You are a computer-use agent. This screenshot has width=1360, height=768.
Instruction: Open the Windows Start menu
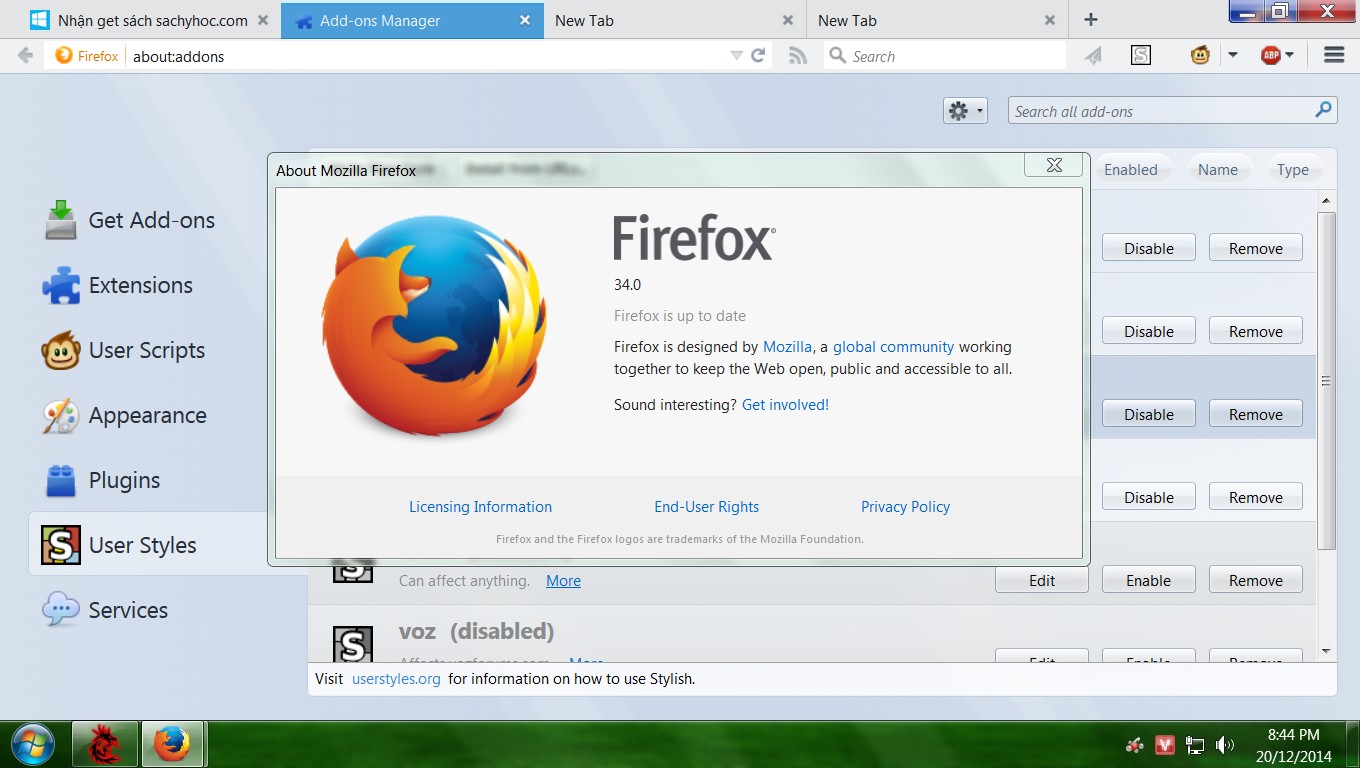point(34,744)
